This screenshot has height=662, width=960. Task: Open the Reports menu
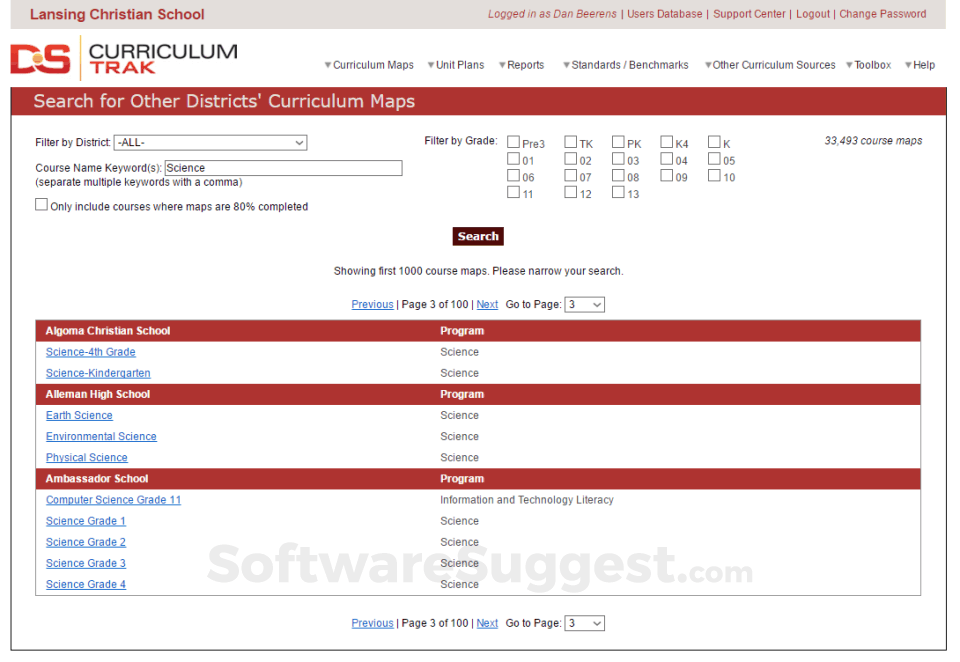521,64
